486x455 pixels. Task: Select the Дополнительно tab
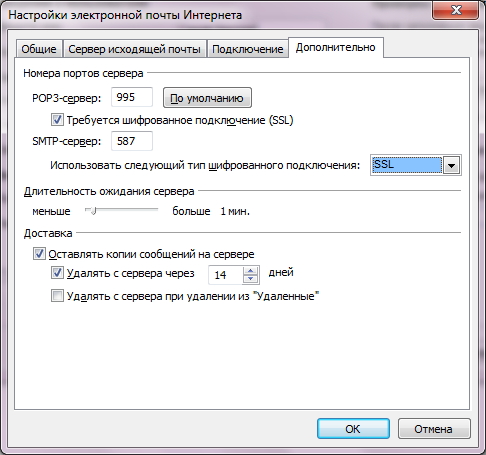[336, 47]
